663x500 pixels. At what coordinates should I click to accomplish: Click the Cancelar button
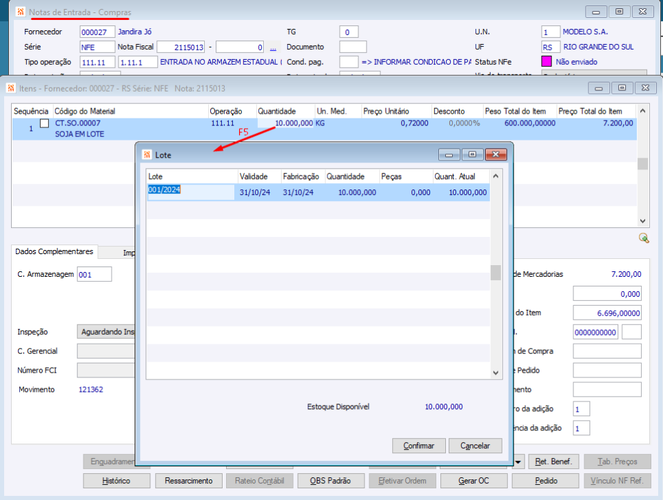coord(475,446)
